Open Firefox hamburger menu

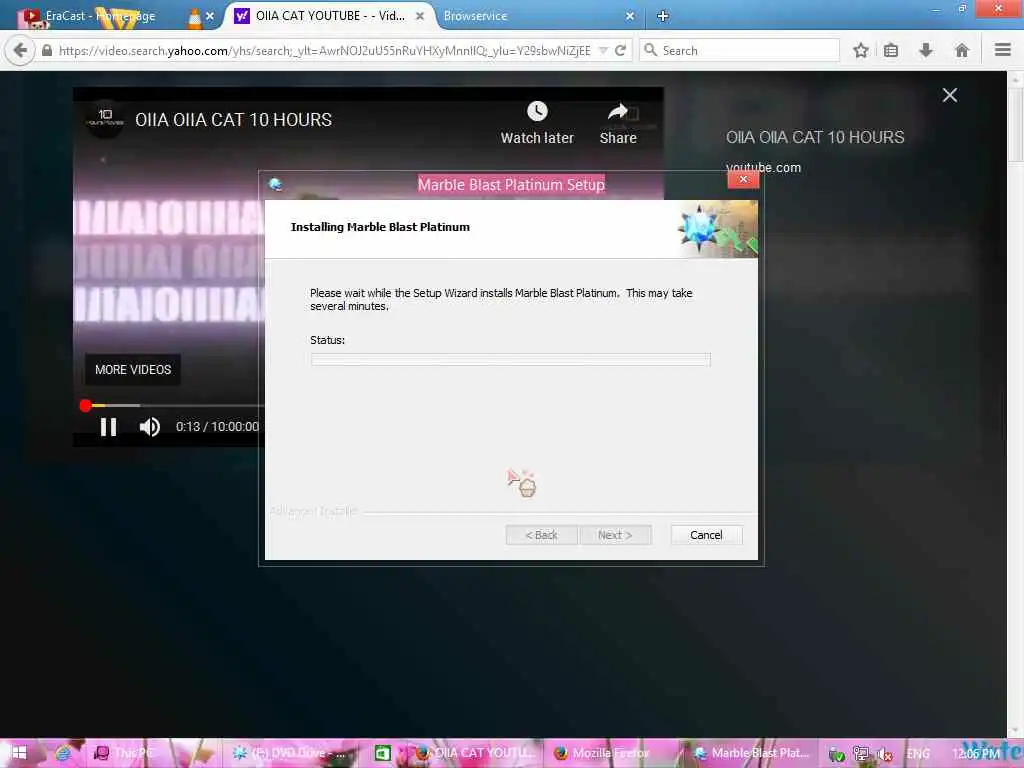(x=1003, y=50)
